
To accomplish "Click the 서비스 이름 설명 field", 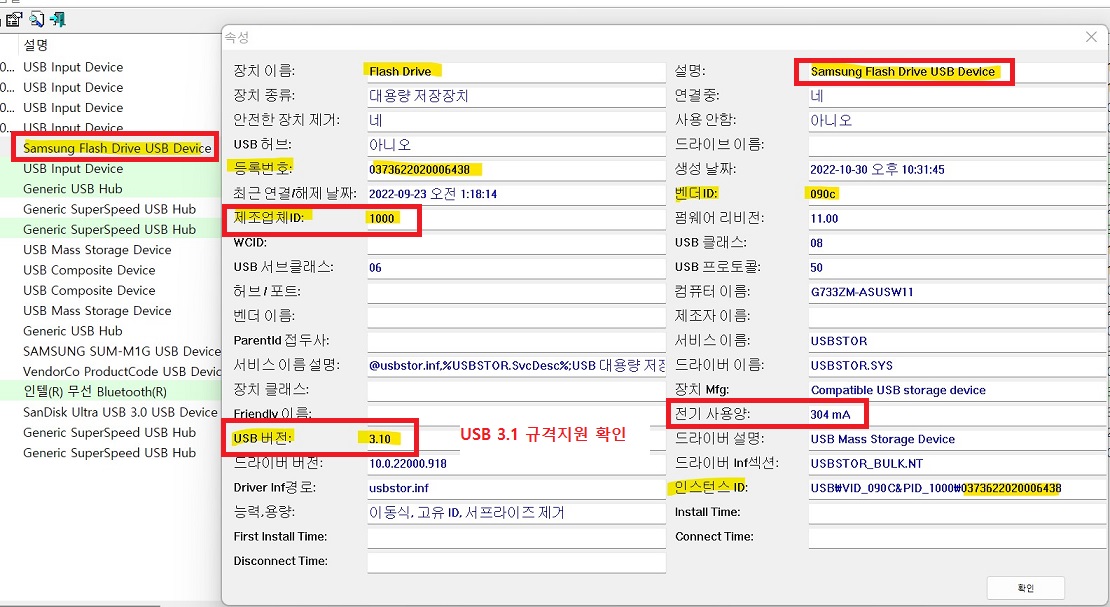I will coord(516,365).
